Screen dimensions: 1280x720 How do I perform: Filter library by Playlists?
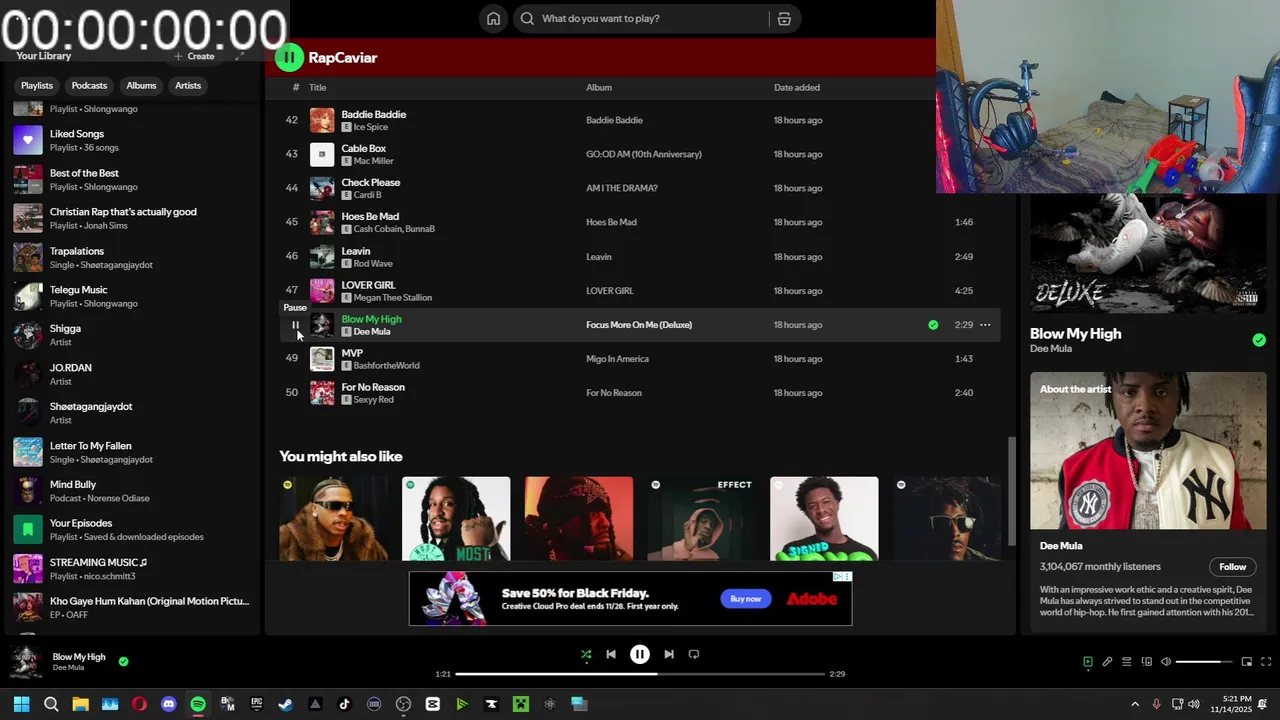coord(37,86)
